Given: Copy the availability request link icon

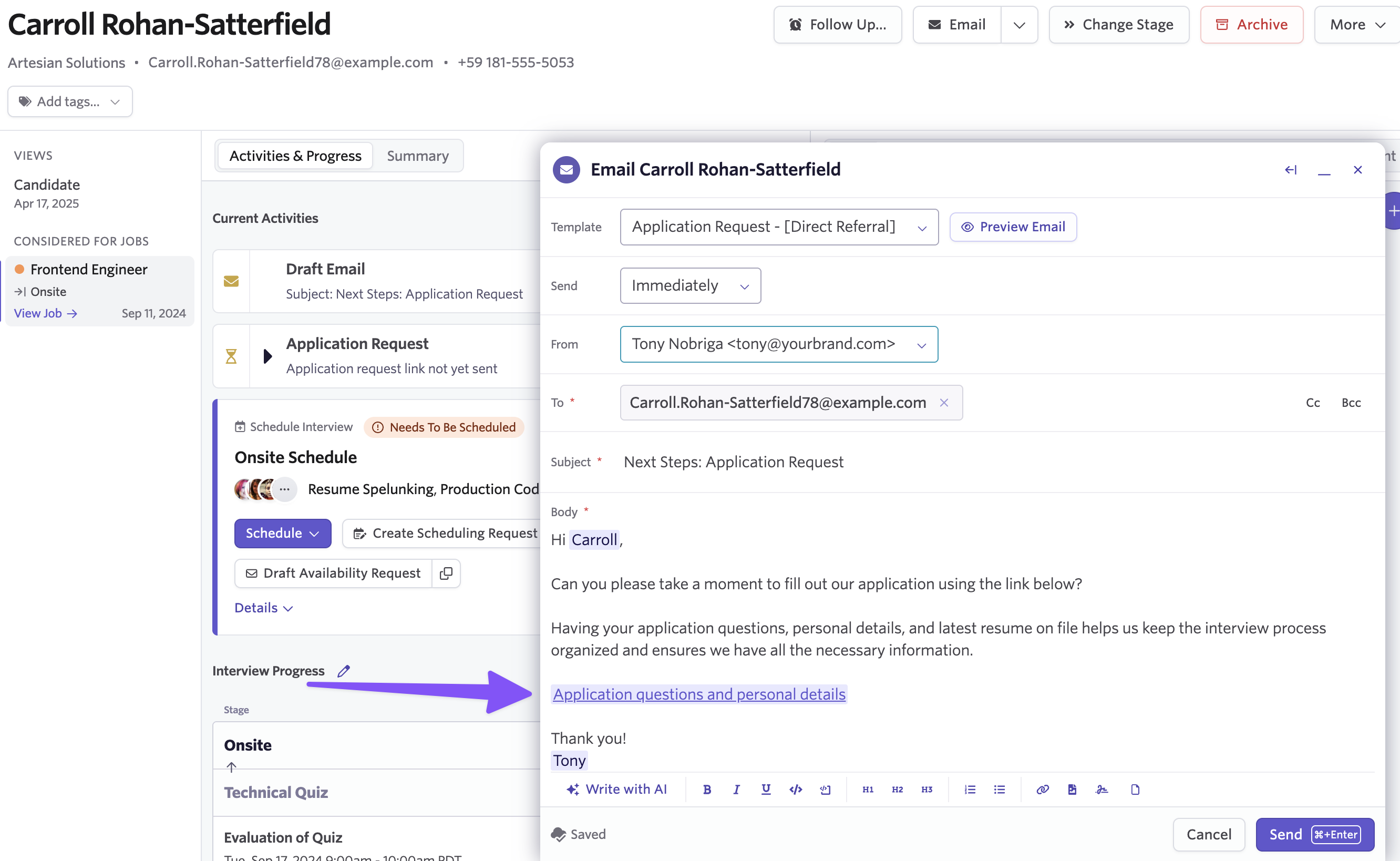Looking at the screenshot, I should [446, 573].
